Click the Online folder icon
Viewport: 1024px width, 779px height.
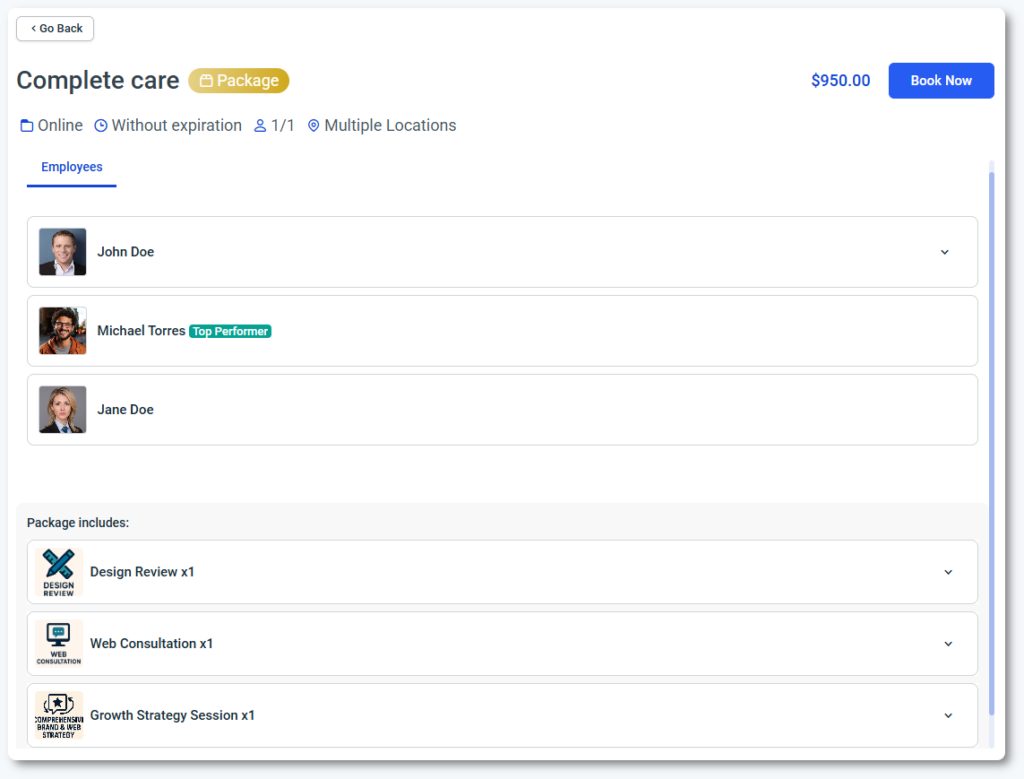coord(27,126)
